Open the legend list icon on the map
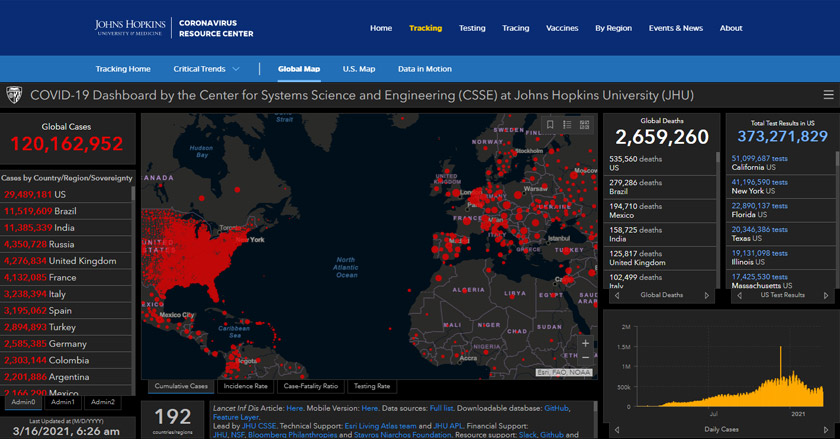The image size is (840, 439). pyautogui.click(x=567, y=125)
